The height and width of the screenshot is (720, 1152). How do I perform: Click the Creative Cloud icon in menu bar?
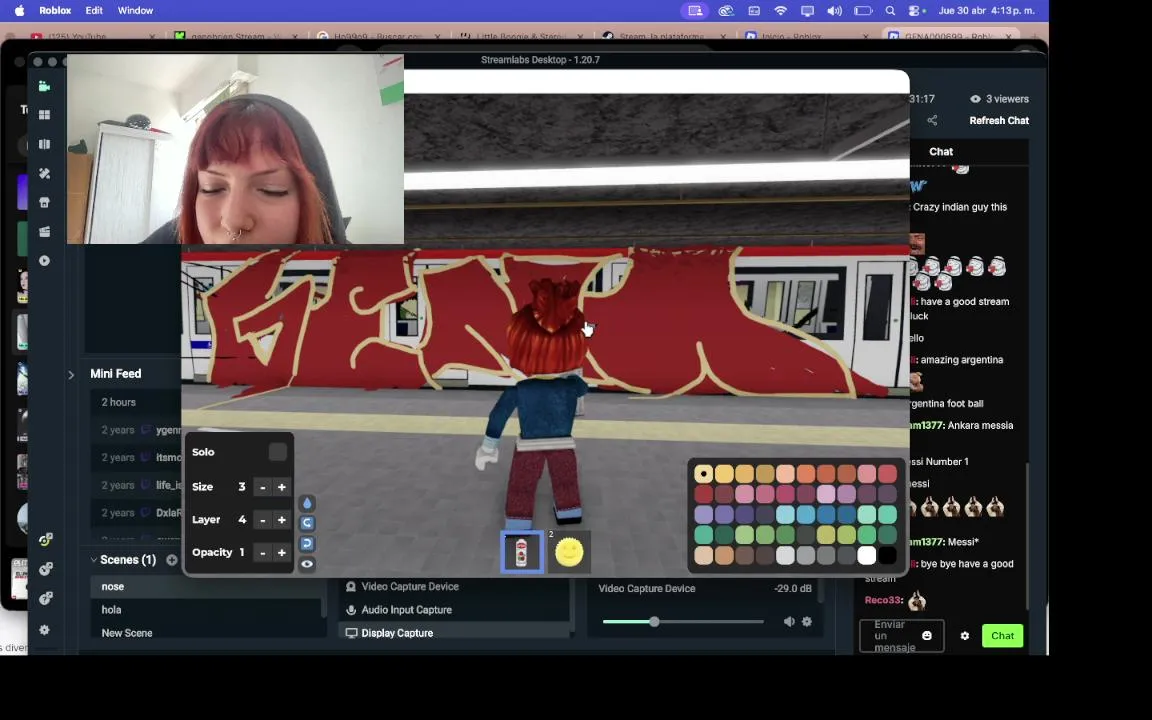pyautogui.click(x=726, y=11)
